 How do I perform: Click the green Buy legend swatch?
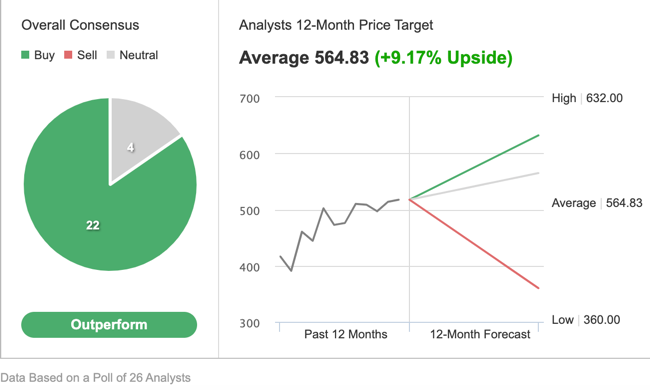(x=25, y=55)
